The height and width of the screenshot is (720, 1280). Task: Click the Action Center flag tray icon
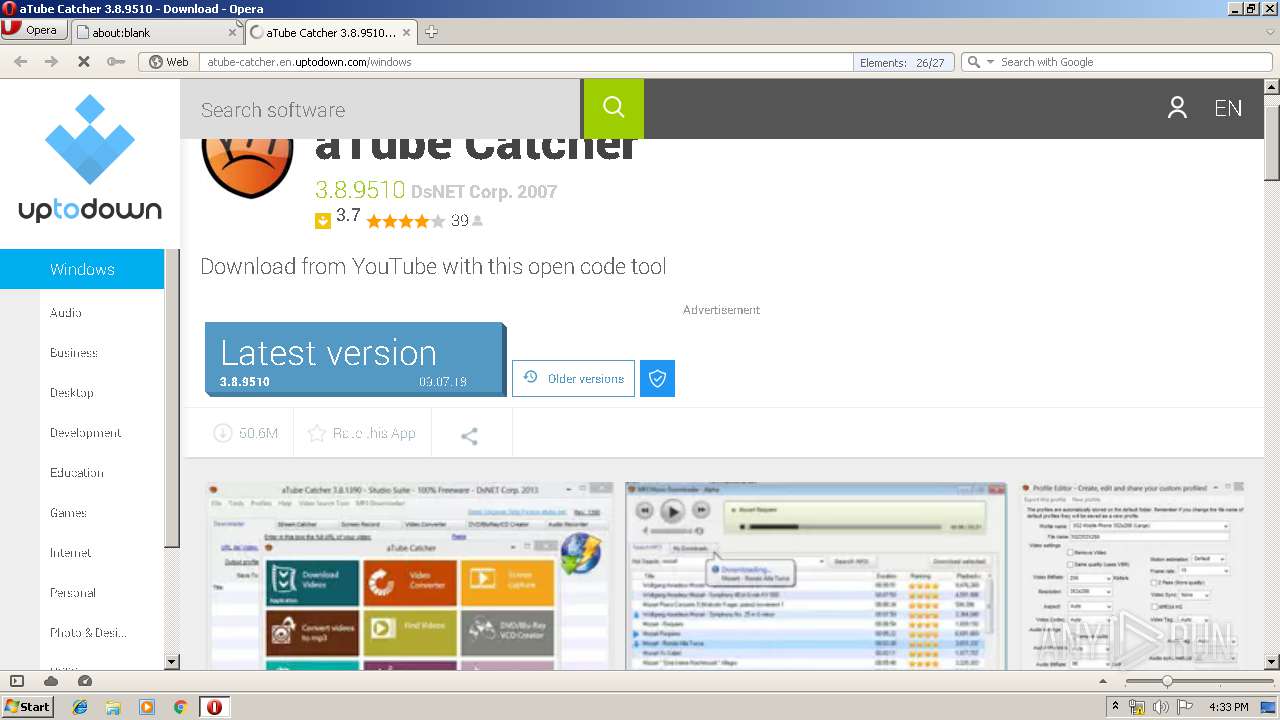(1185, 707)
